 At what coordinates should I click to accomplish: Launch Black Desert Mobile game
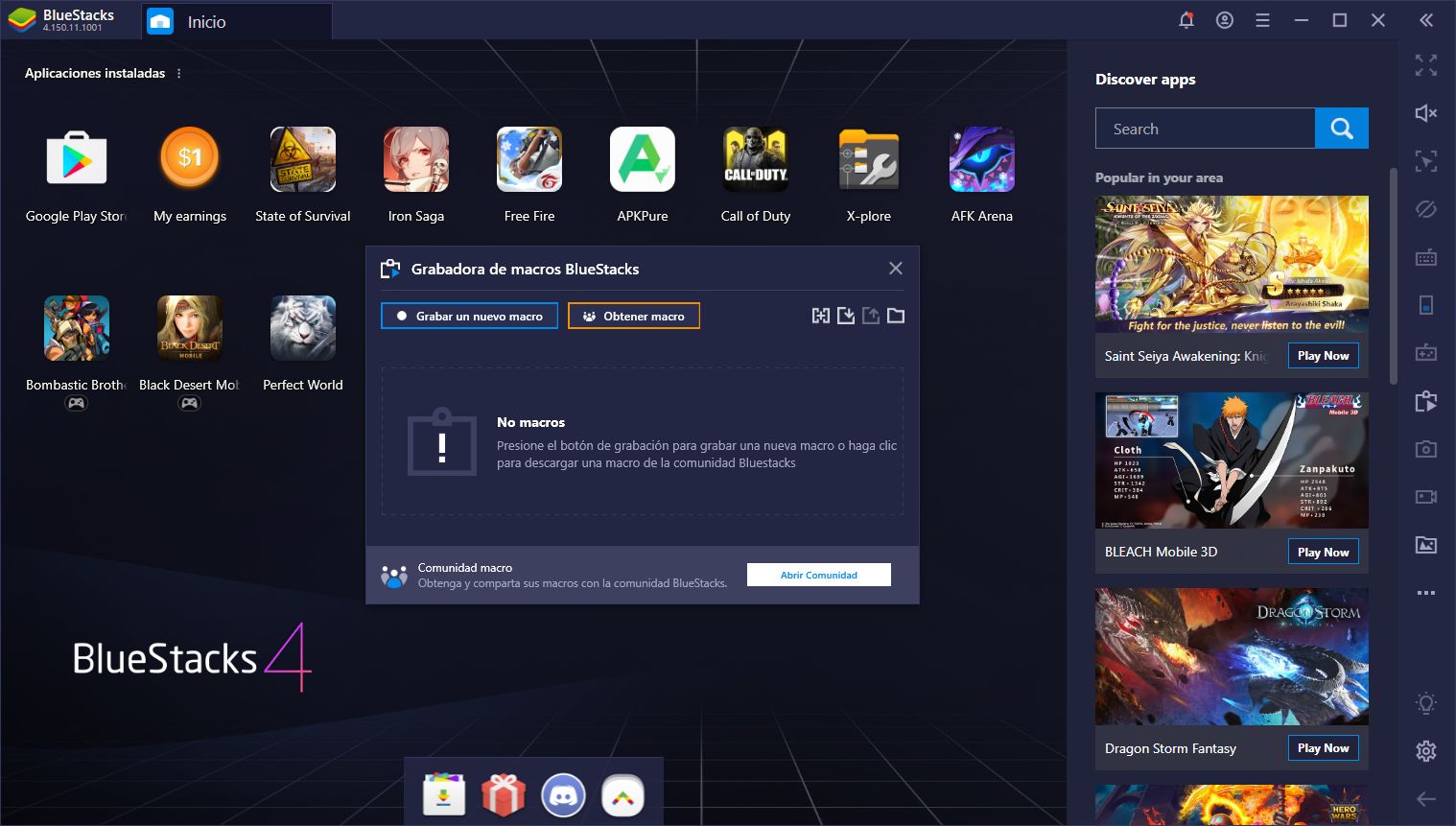(190, 328)
